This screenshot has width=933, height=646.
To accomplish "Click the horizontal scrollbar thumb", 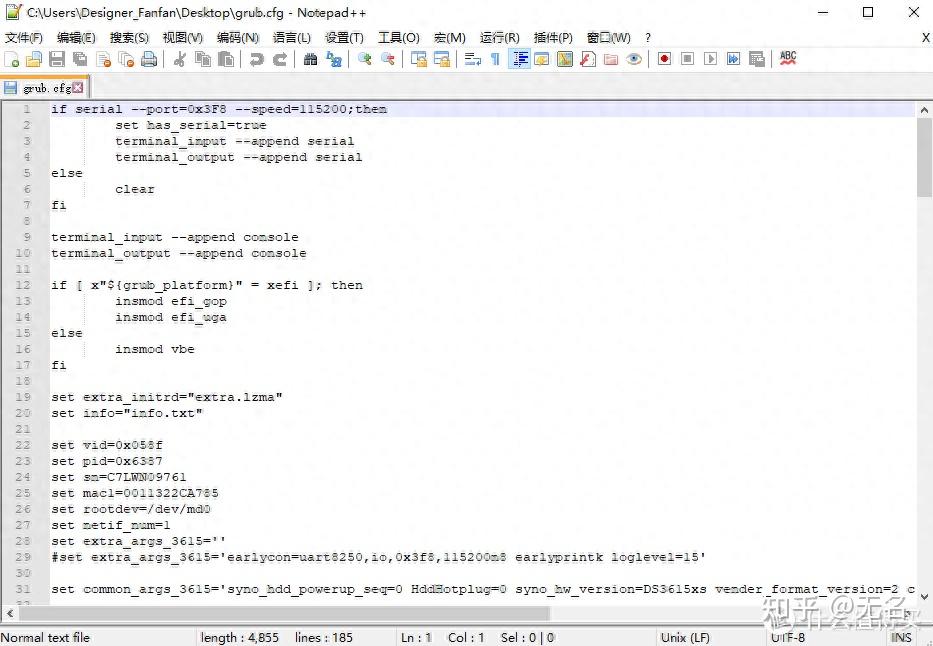I will [284, 613].
